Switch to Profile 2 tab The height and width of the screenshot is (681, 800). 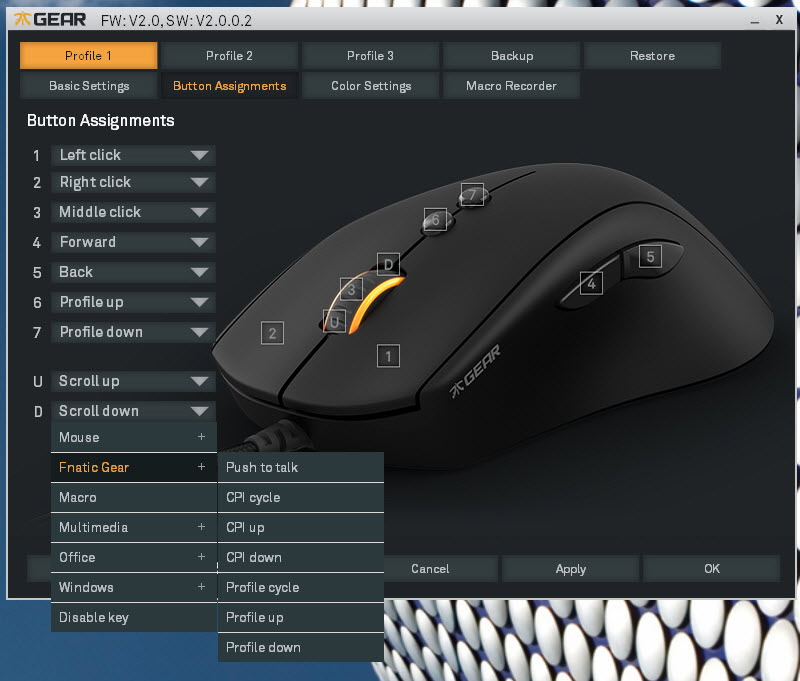point(229,56)
